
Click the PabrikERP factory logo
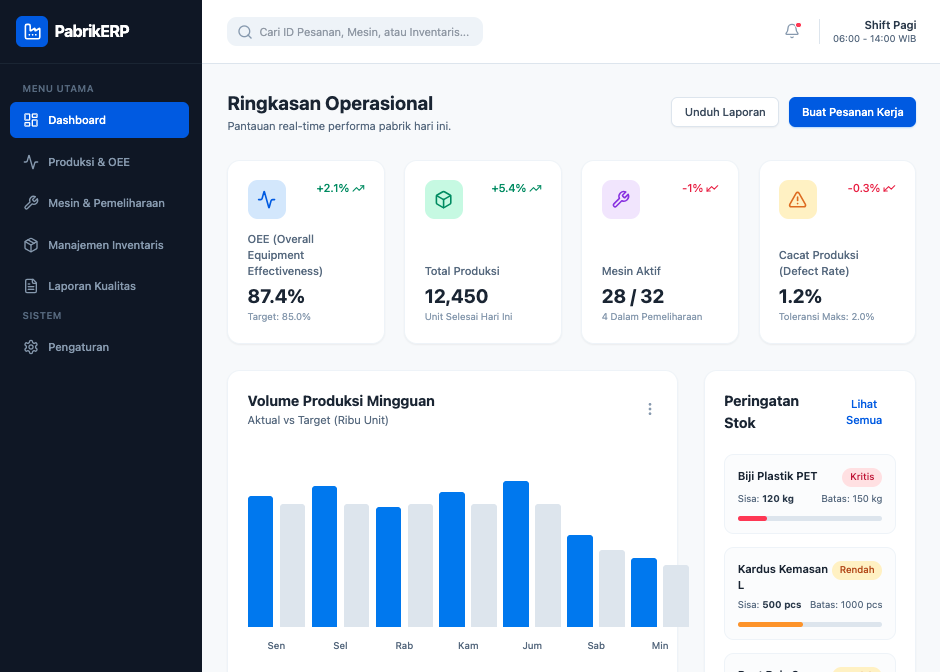tap(32, 31)
